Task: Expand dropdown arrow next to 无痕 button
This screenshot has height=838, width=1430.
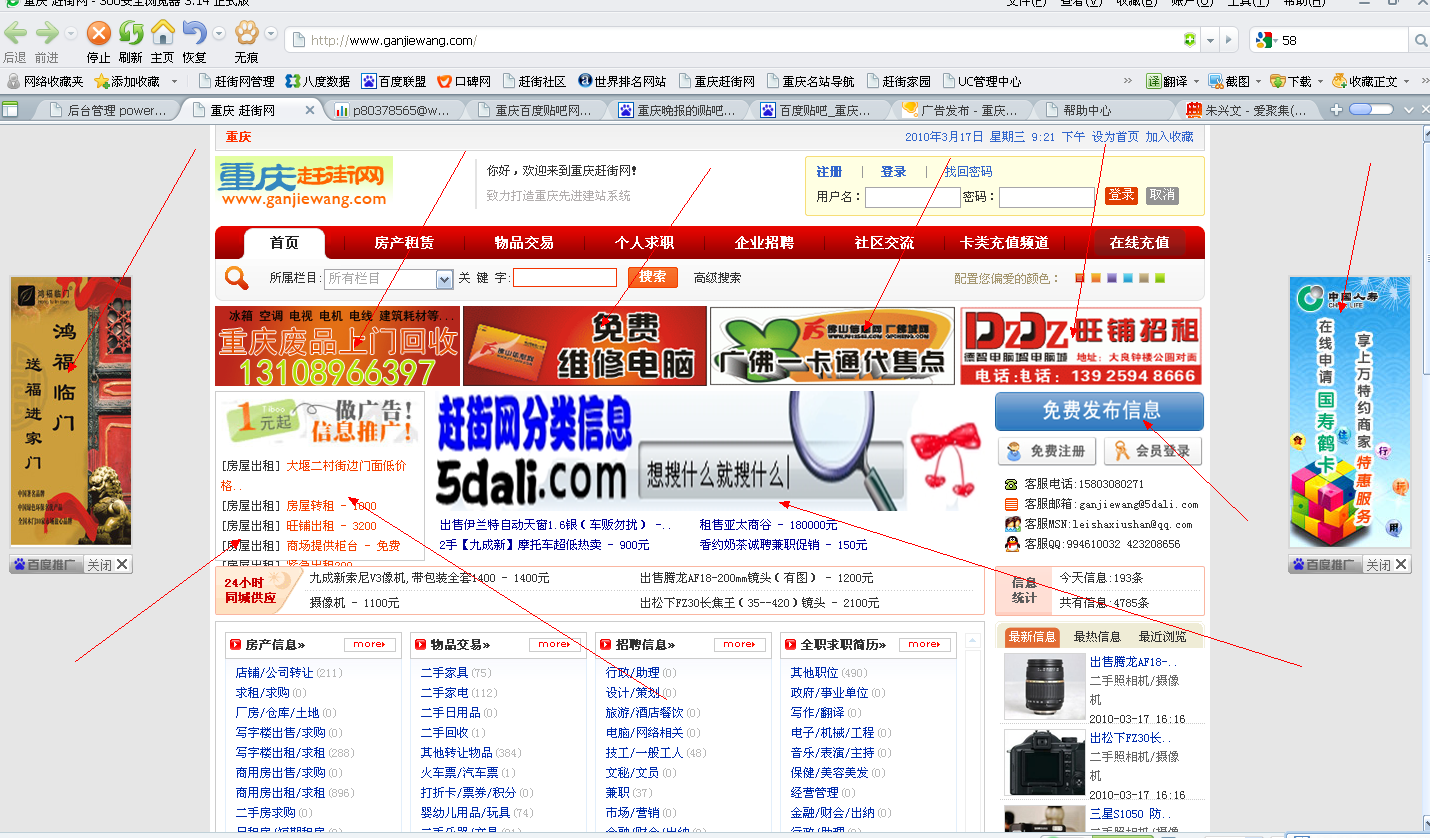Action: (271, 34)
